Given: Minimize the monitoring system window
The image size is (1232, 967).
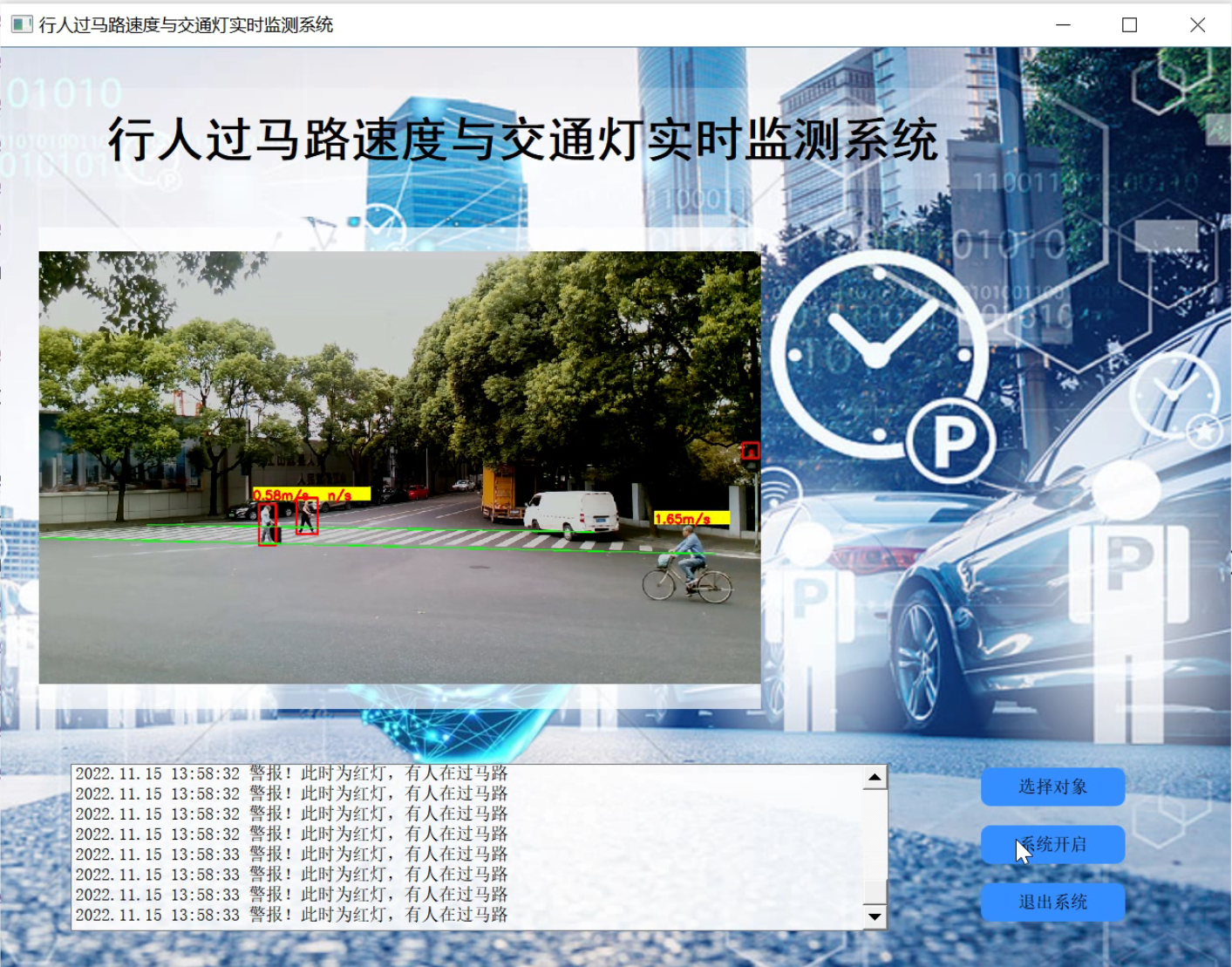Looking at the screenshot, I should coord(1063,24).
